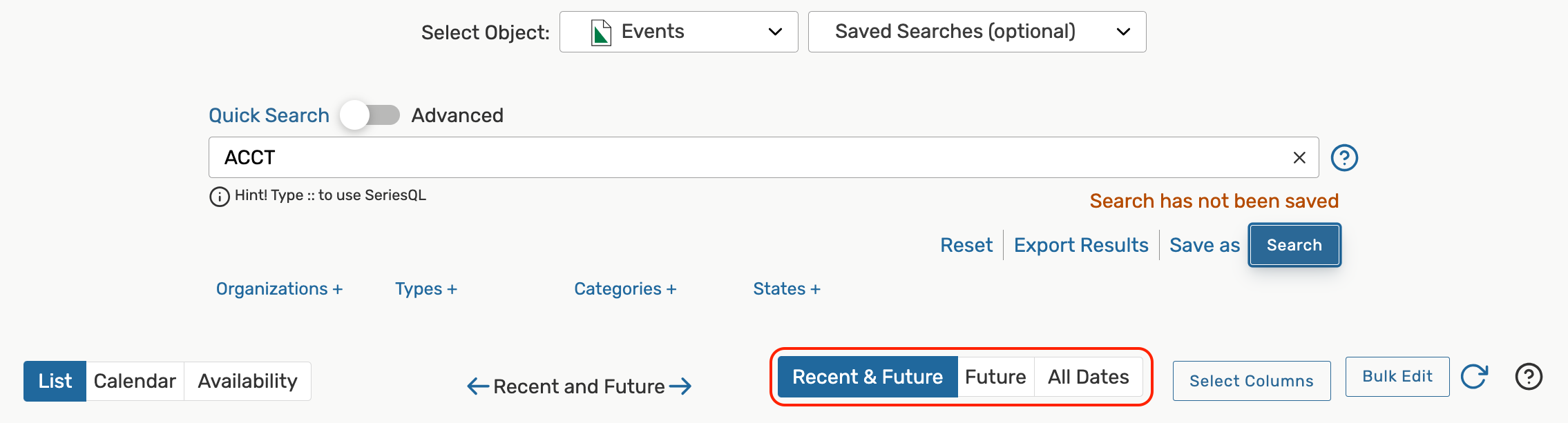Clear the quick search text field

[1299, 158]
